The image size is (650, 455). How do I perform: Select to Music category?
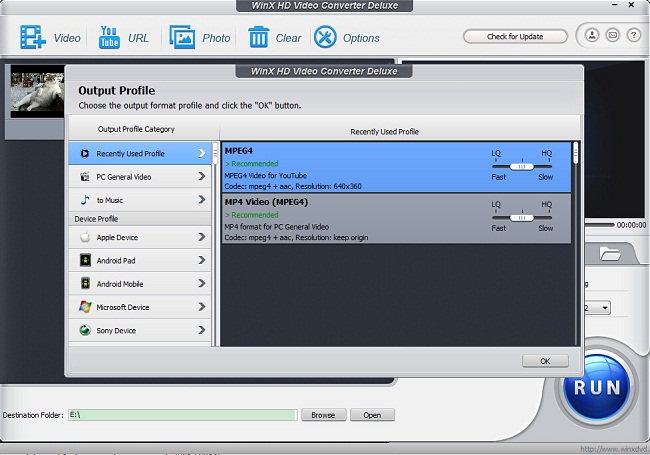(140, 200)
